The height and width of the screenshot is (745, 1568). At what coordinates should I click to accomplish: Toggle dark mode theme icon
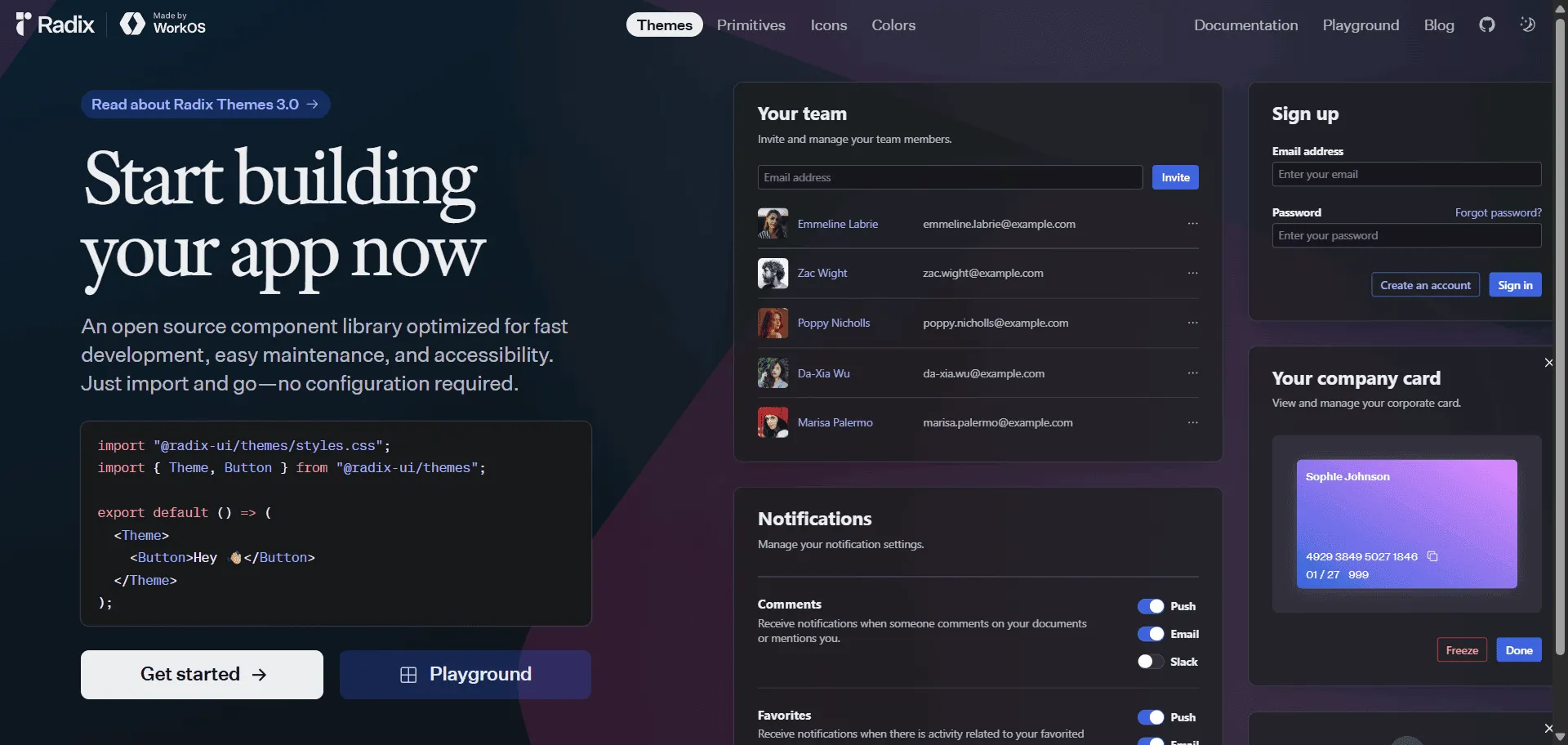pos(1527,25)
